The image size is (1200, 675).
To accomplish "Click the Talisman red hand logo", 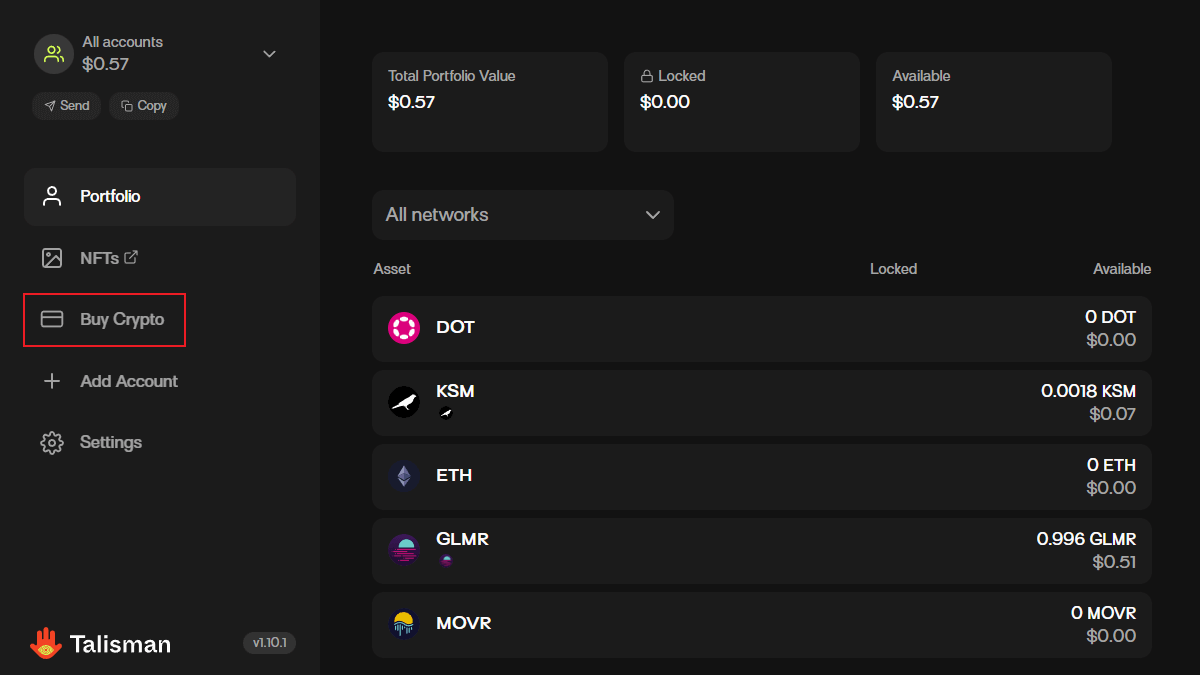I will point(45,643).
